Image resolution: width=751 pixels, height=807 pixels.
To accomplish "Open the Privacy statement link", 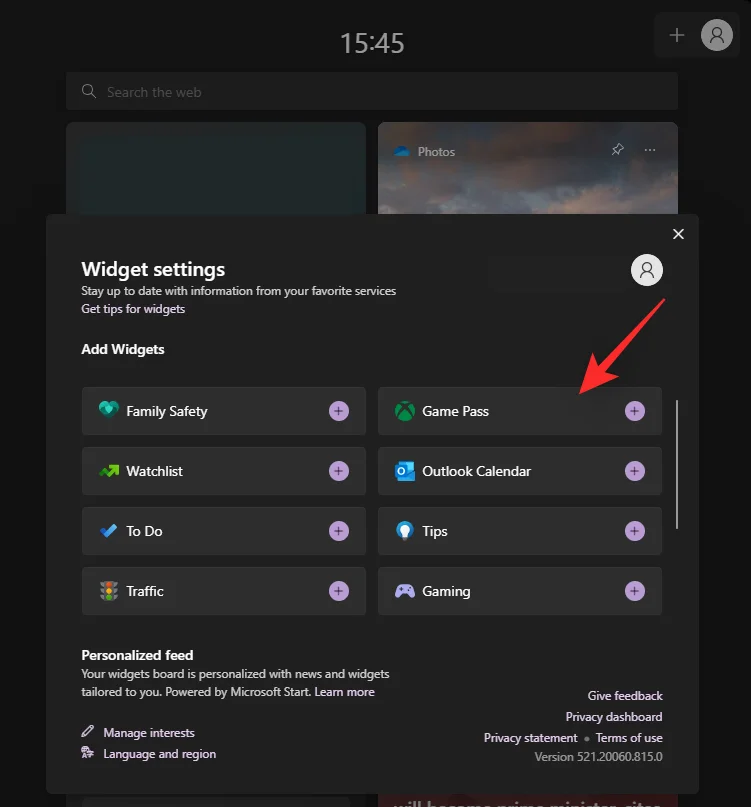I will click(531, 738).
